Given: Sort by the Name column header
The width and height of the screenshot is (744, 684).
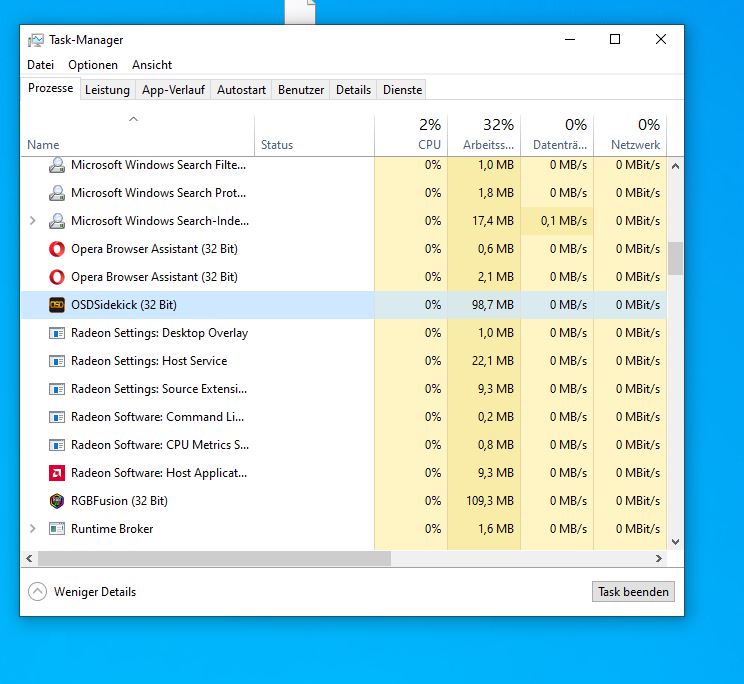Looking at the screenshot, I should click(138, 136).
